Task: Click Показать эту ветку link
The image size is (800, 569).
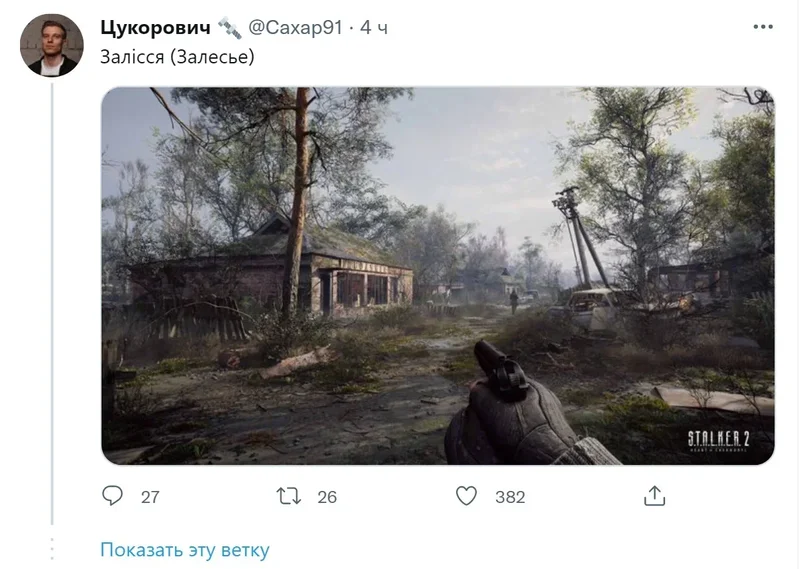Action: coord(185,550)
